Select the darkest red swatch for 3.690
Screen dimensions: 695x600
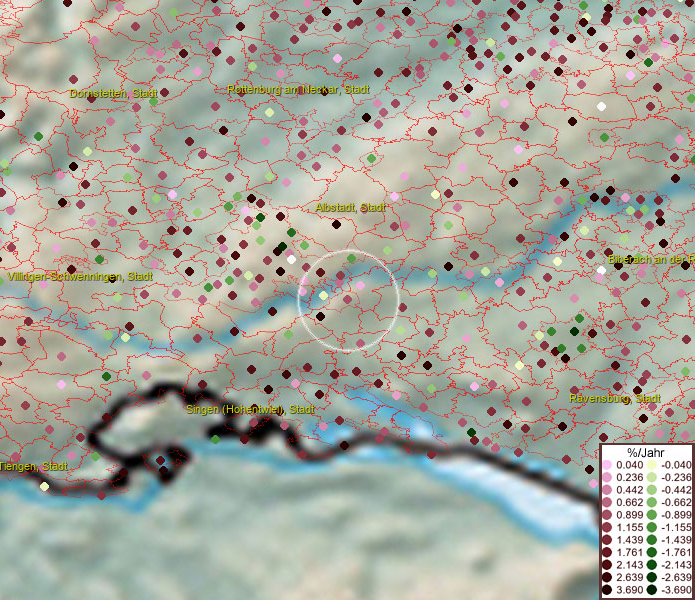click(607, 590)
